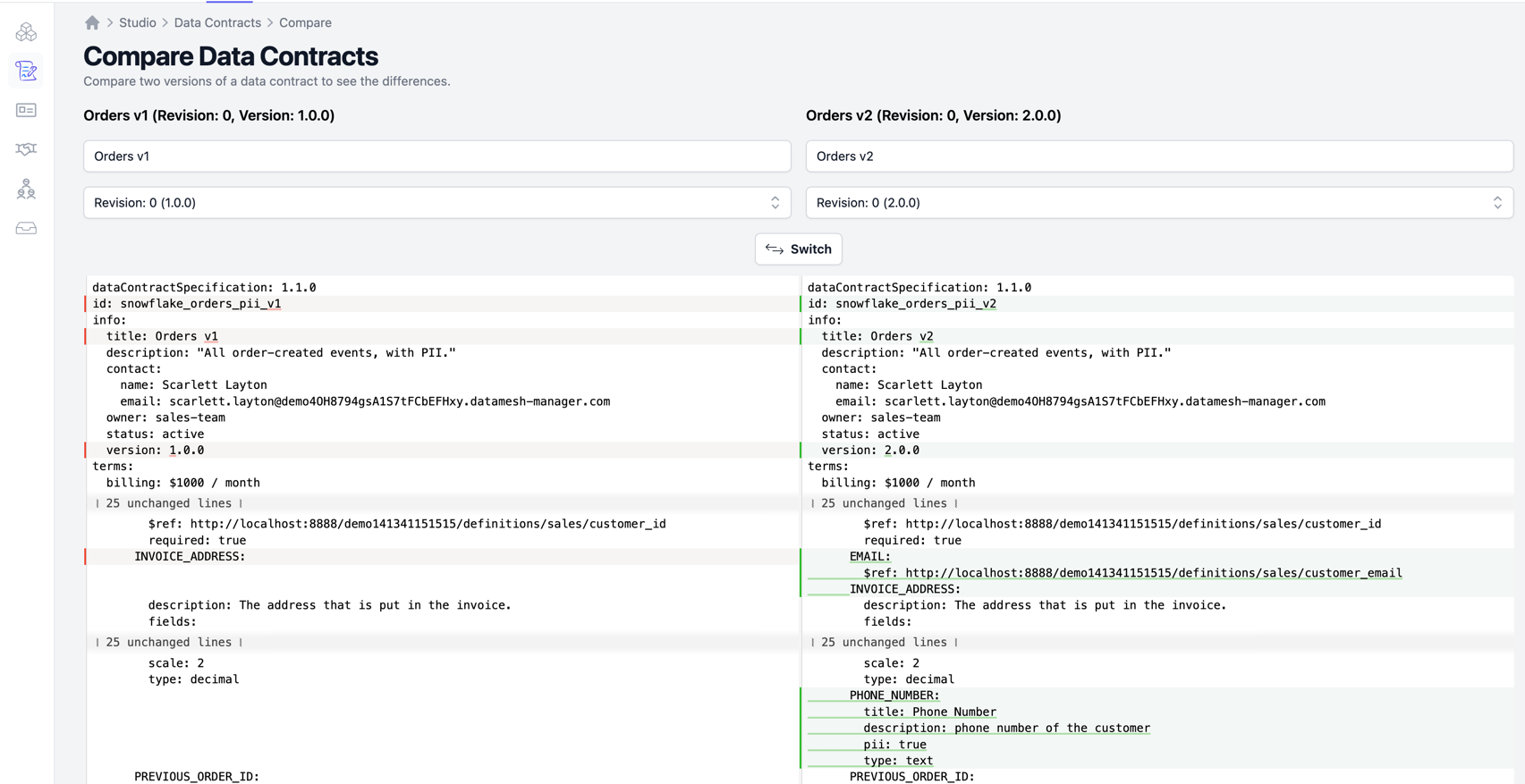Image resolution: width=1525 pixels, height=784 pixels.
Task: Open the data products cubes icon
Action: [x=26, y=32]
